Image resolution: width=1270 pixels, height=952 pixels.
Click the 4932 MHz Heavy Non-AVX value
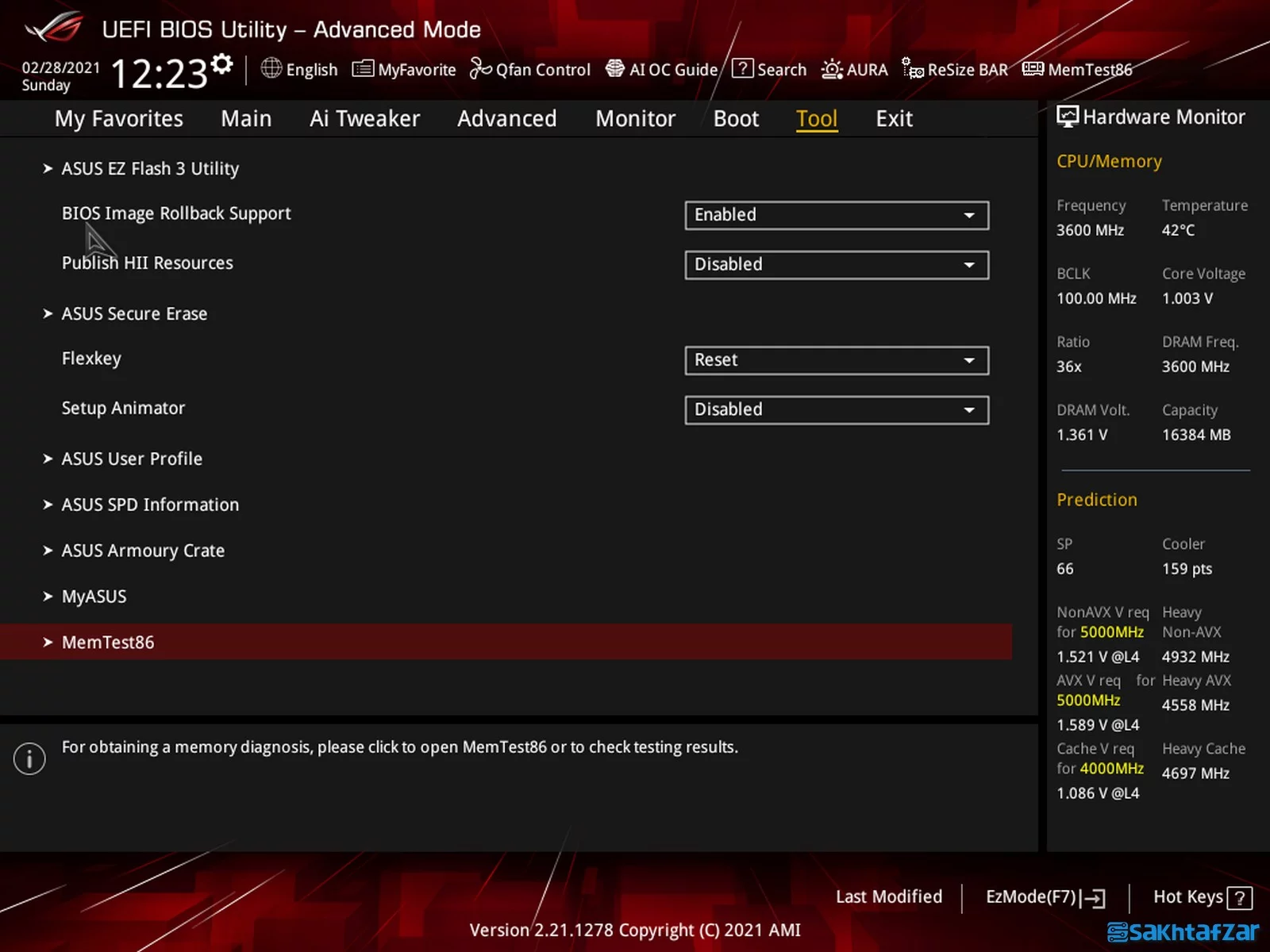[x=1195, y=658]
